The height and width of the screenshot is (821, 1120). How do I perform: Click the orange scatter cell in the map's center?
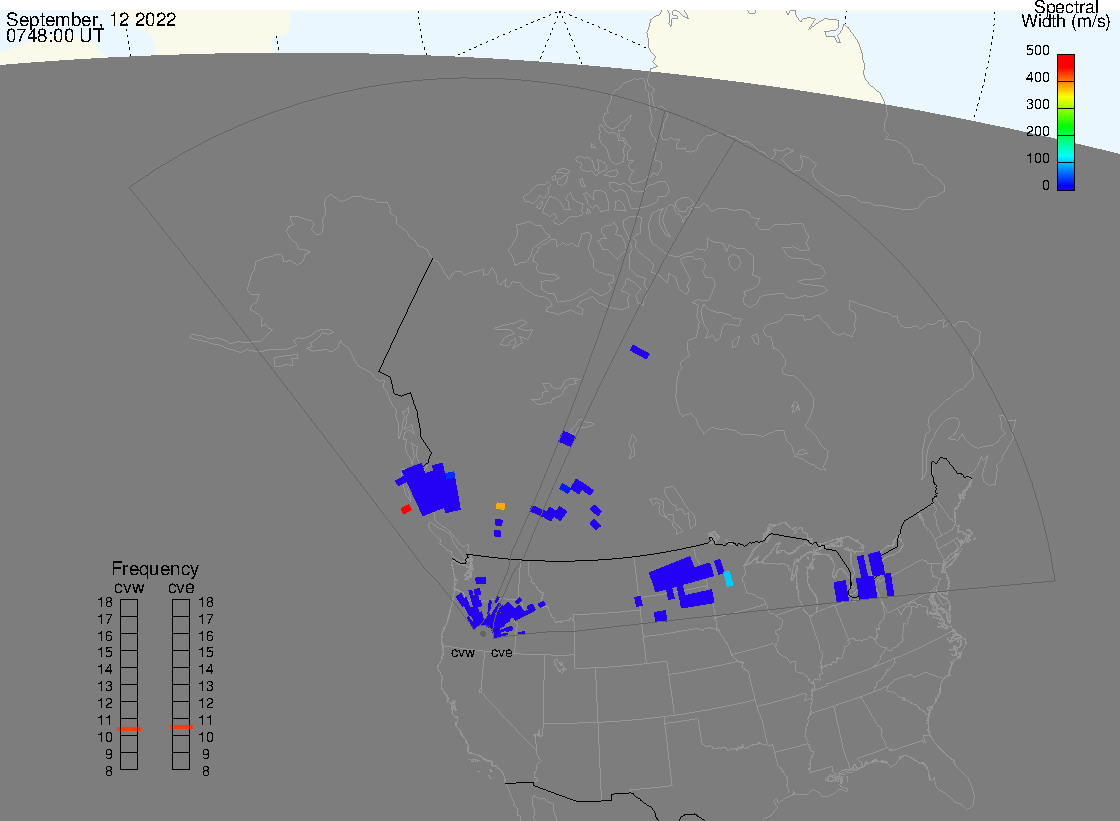tap(501, 506)
